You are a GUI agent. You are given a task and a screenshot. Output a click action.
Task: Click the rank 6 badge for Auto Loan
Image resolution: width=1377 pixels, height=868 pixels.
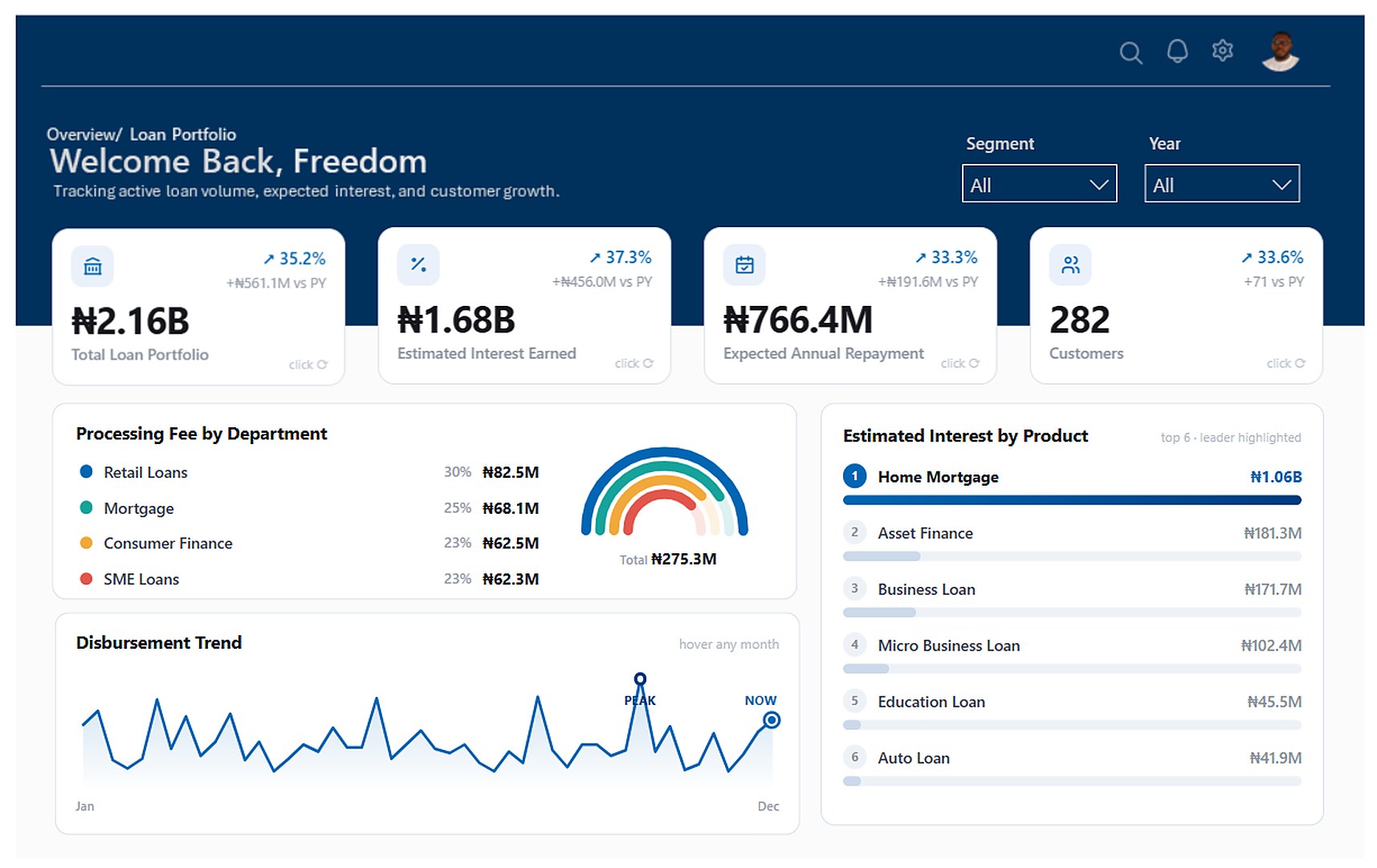point(854,757)
